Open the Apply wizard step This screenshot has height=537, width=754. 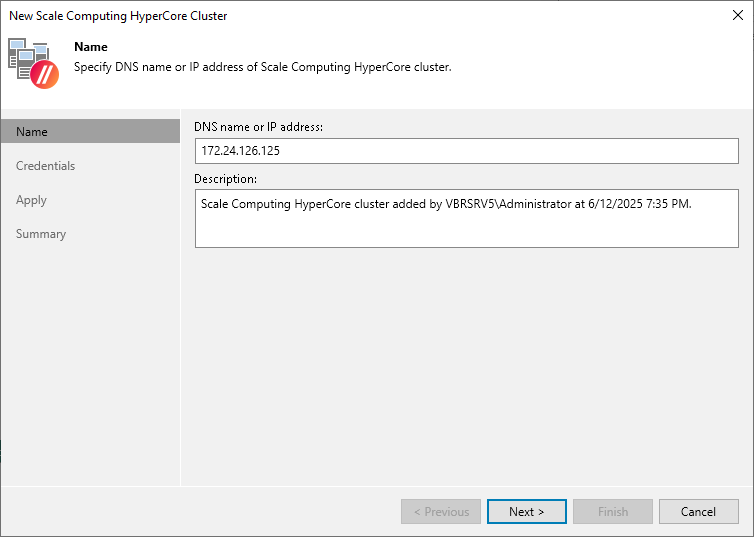(x=32, y=200)
